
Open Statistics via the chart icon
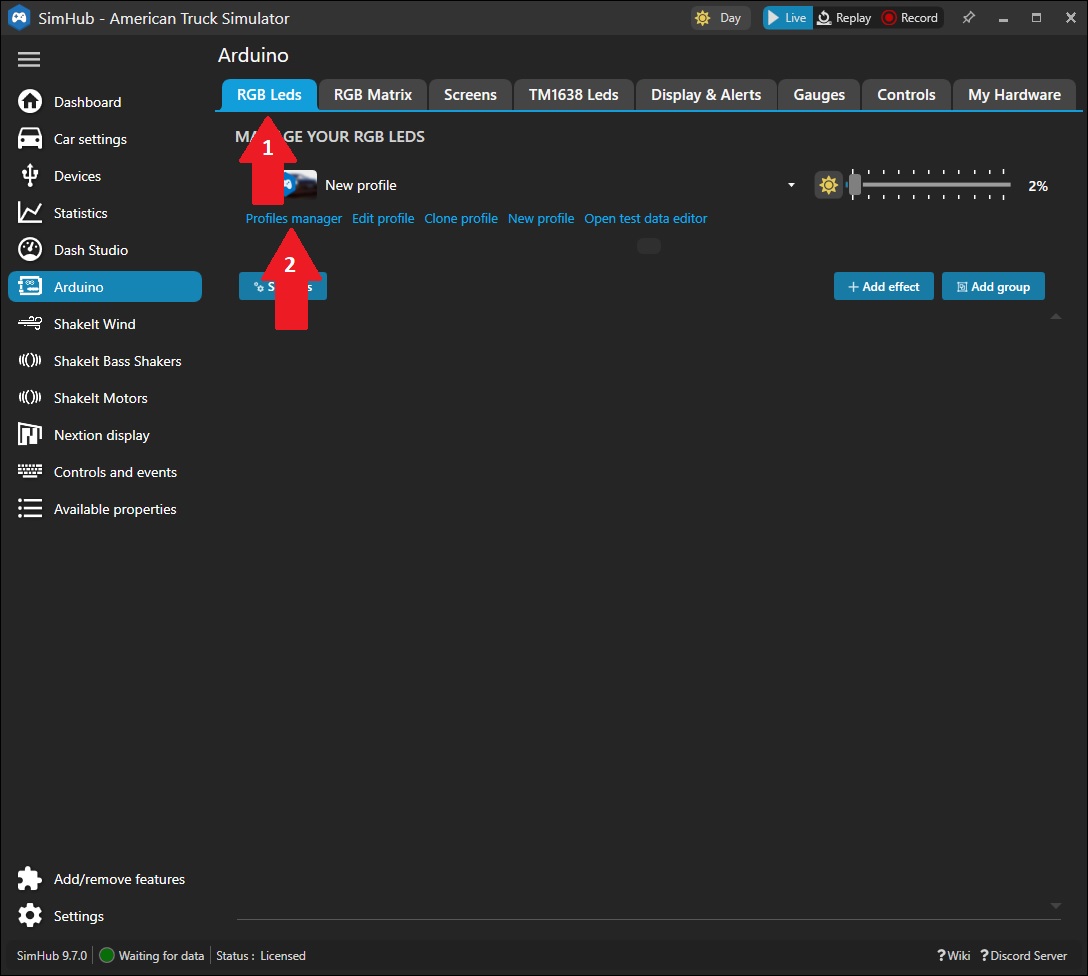click(30, 212)
